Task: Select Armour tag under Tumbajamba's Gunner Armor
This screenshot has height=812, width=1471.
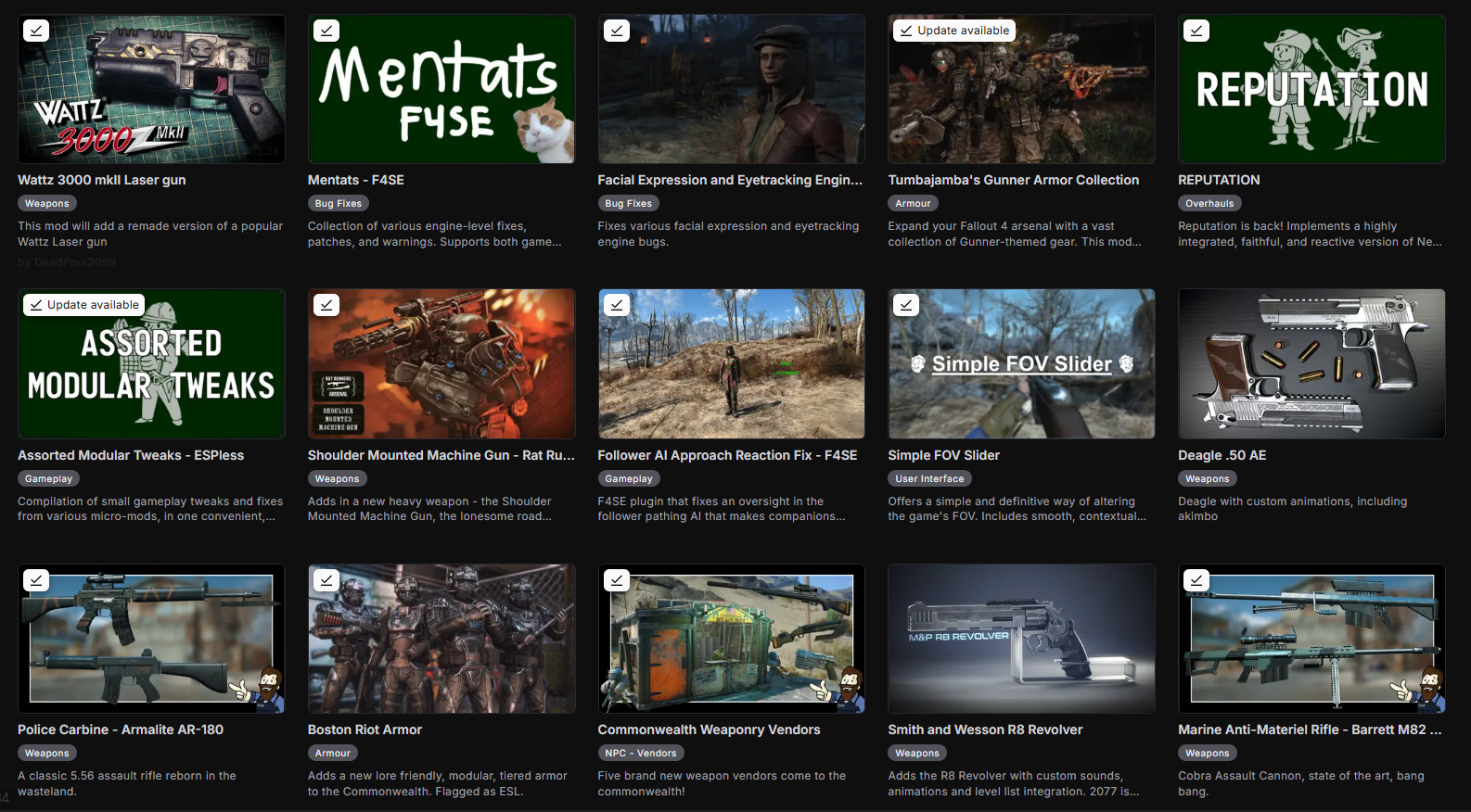Action: click(x=914, y=204)
